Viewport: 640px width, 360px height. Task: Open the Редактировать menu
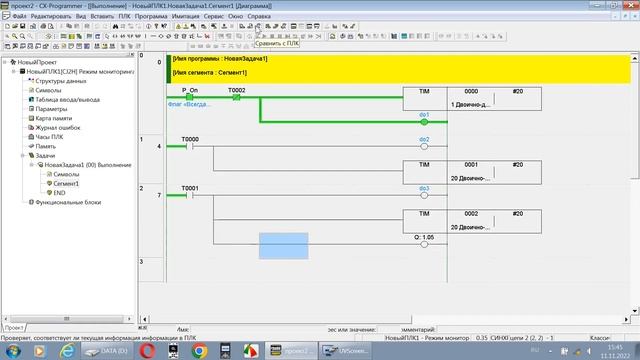[51, 16]
